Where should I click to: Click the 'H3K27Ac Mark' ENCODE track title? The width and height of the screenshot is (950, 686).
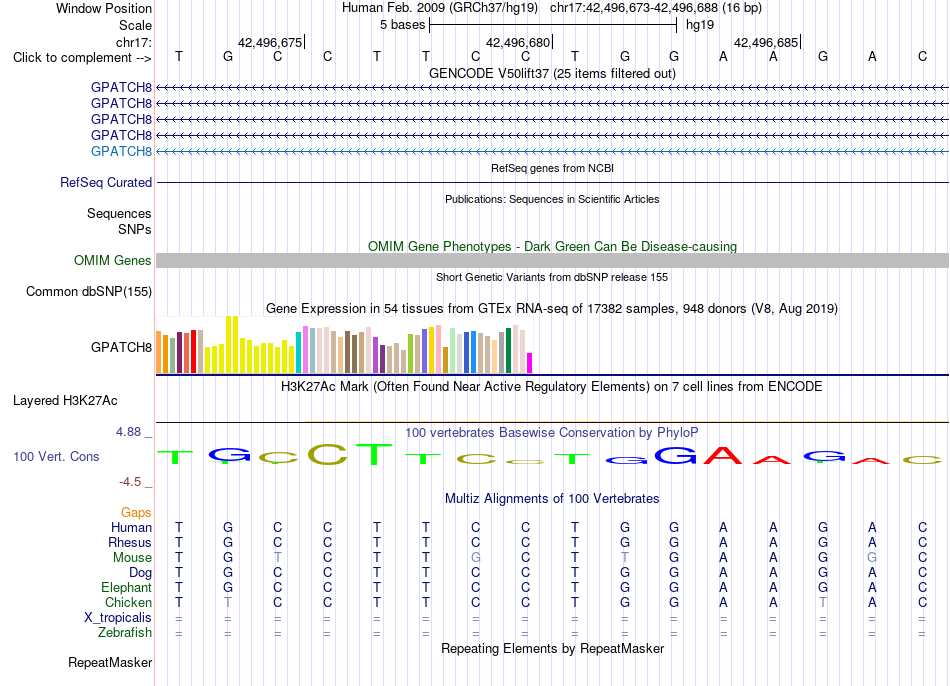(552, 387)
